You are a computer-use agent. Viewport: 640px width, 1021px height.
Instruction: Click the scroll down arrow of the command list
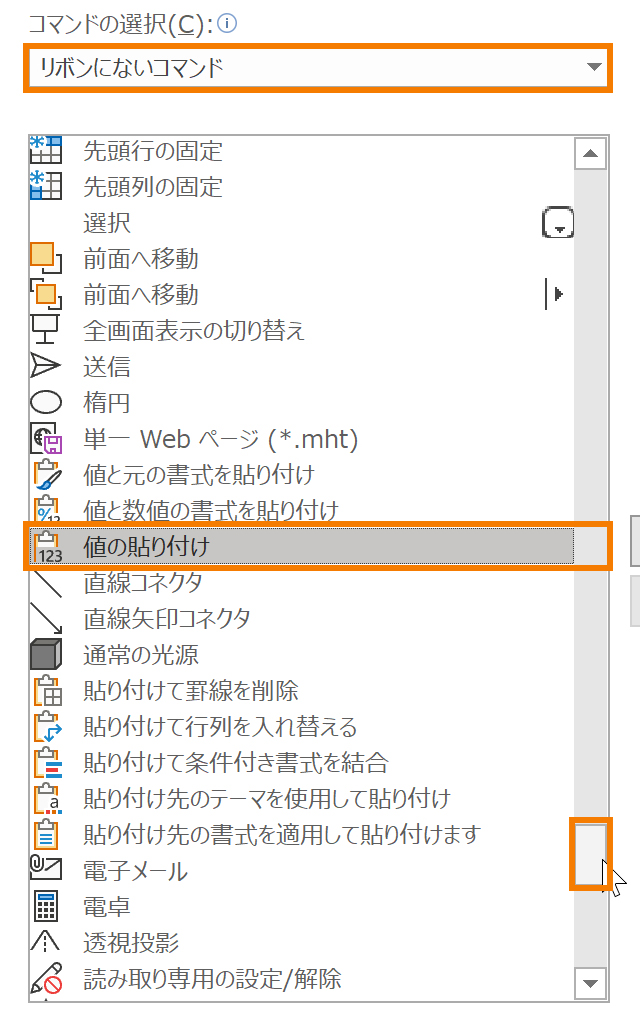pyautogui.click(x=591, y=983)
